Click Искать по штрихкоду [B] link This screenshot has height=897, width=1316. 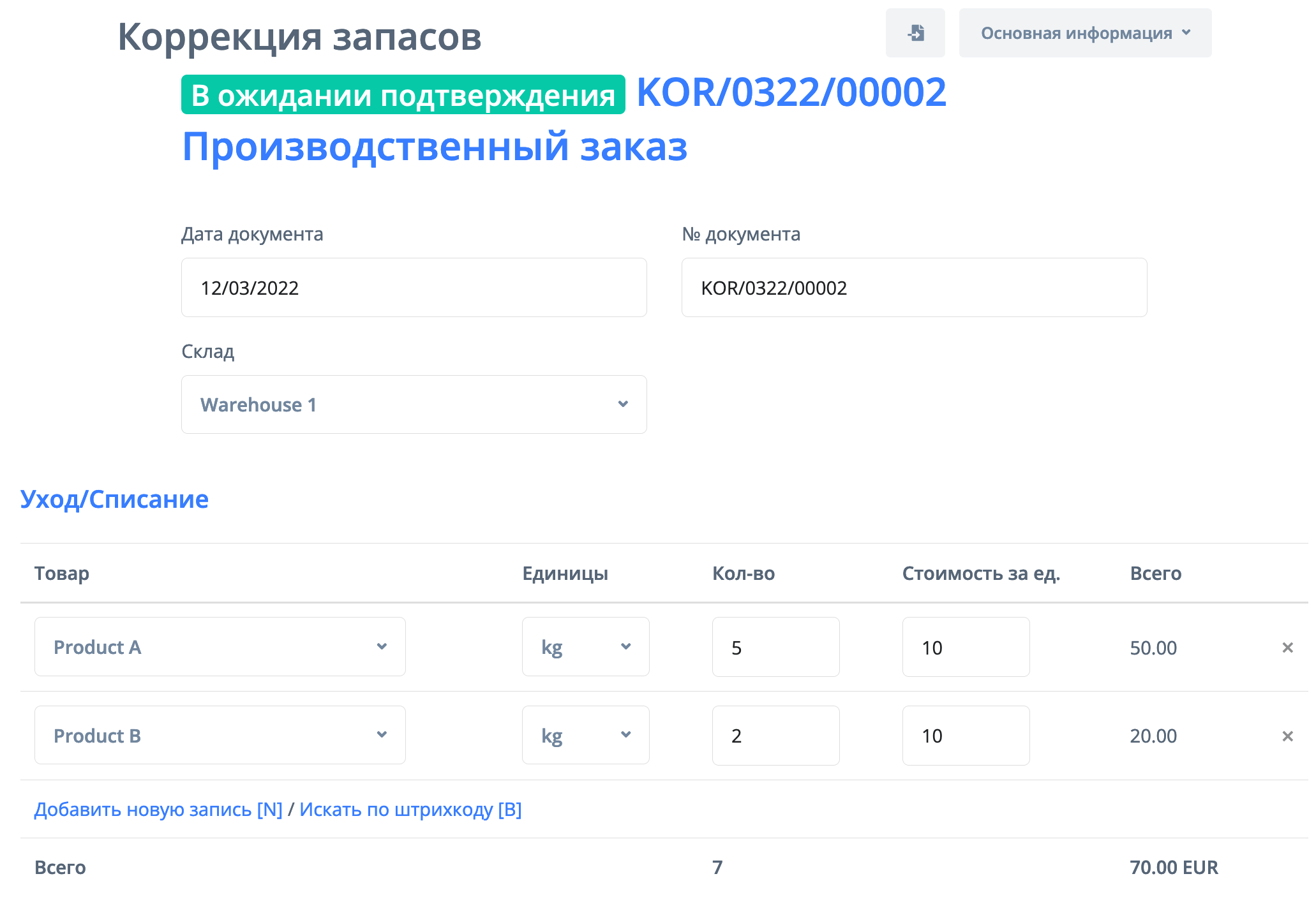(x=410, y=810)
